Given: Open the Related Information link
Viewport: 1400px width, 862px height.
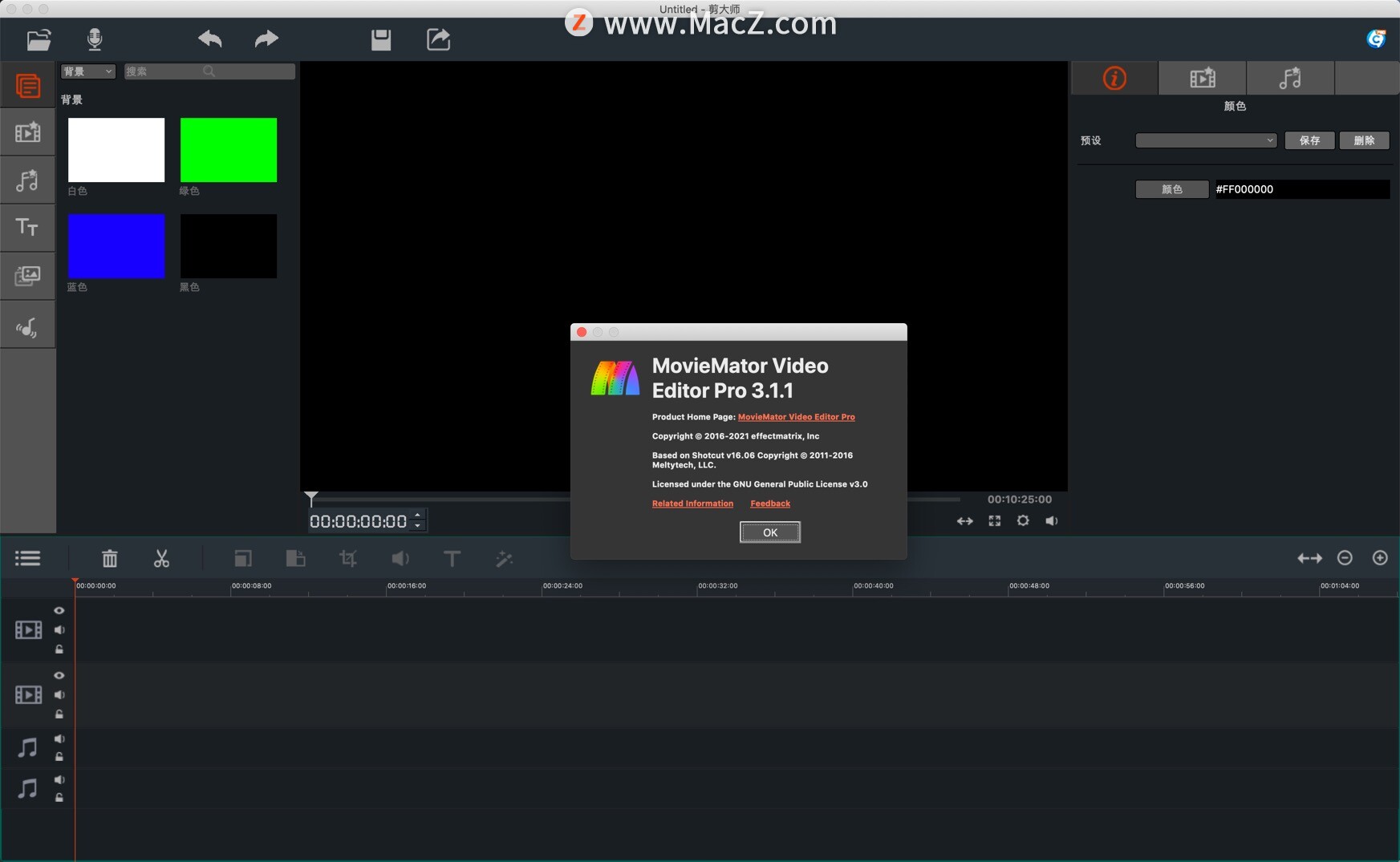Looking at the screenshot, I should (x=692, y=503).
